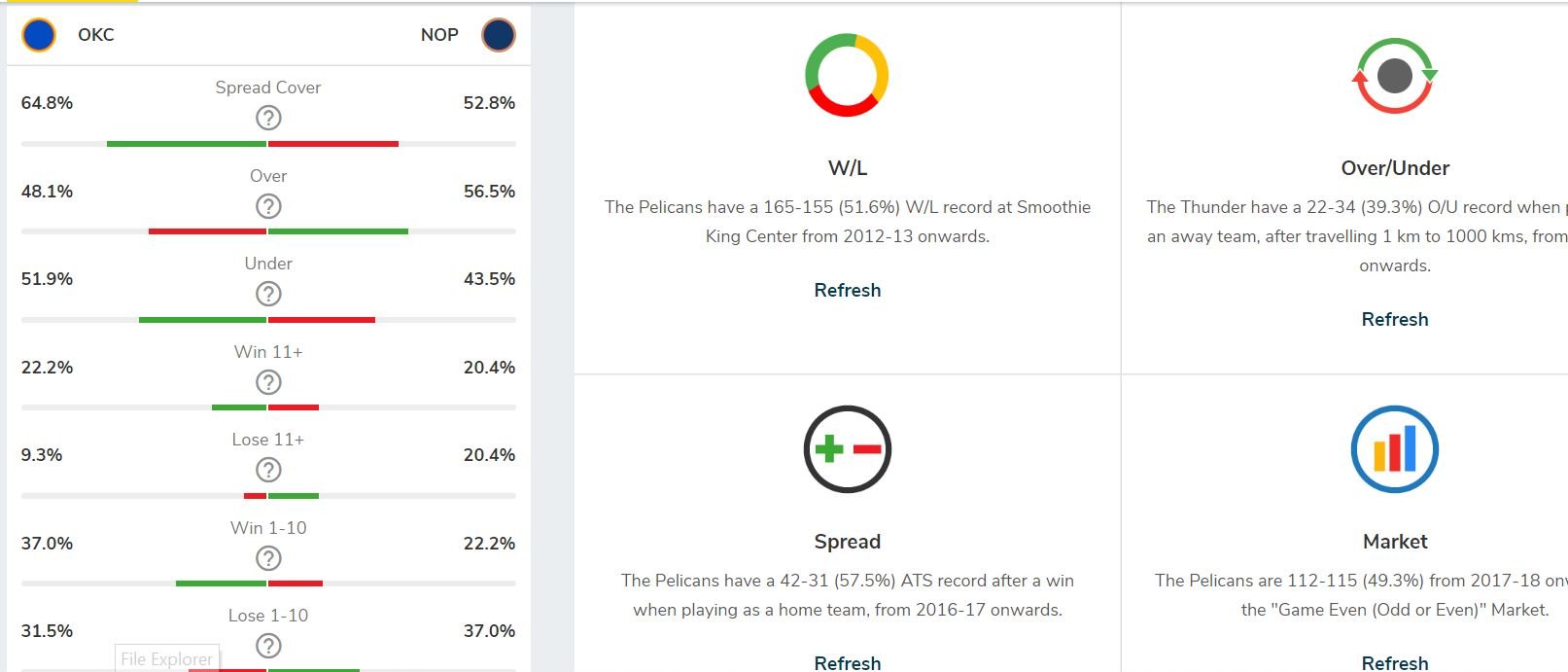The image size is (1568, 672).
Task: Click the OKC team logo
Action: point(39,35)
